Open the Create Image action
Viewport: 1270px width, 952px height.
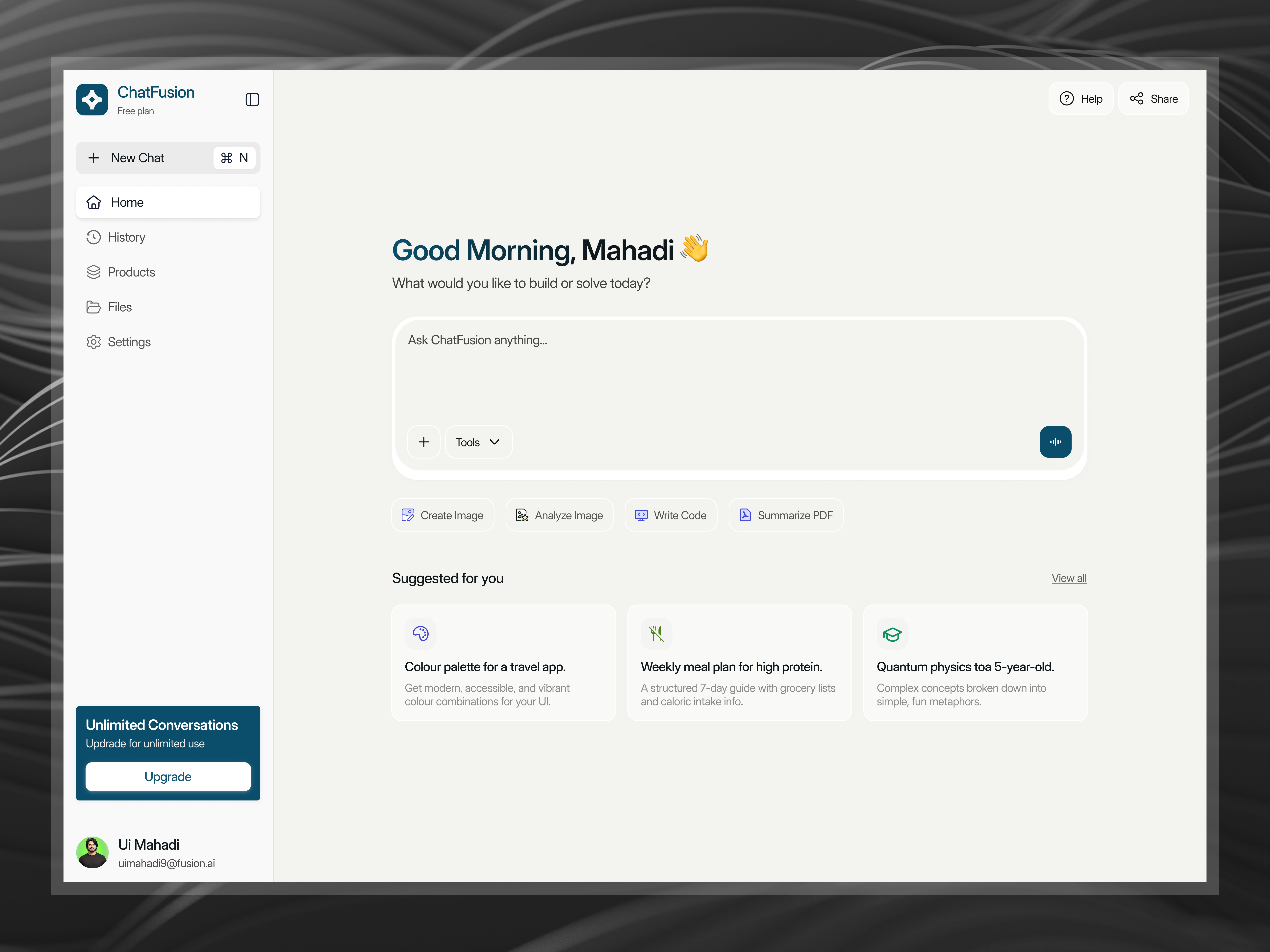point(443,515)
